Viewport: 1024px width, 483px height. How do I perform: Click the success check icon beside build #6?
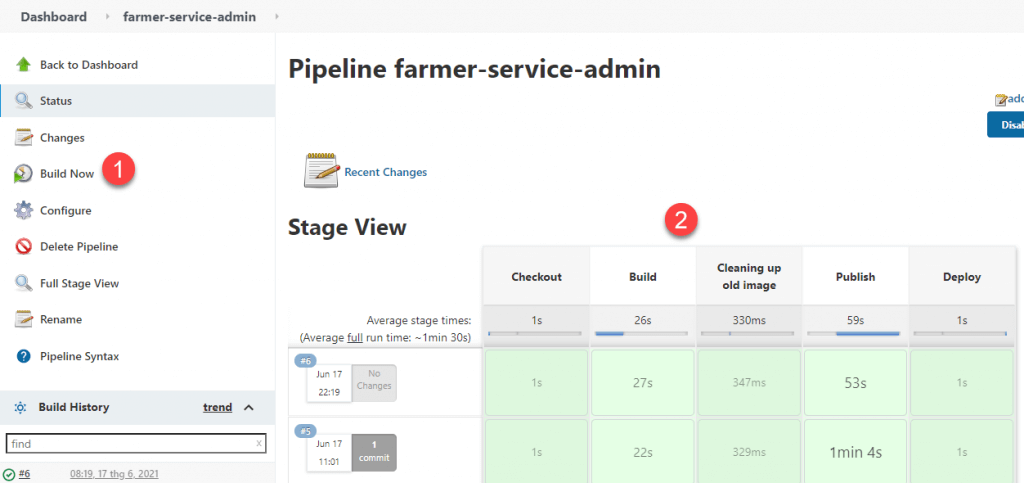9,475
